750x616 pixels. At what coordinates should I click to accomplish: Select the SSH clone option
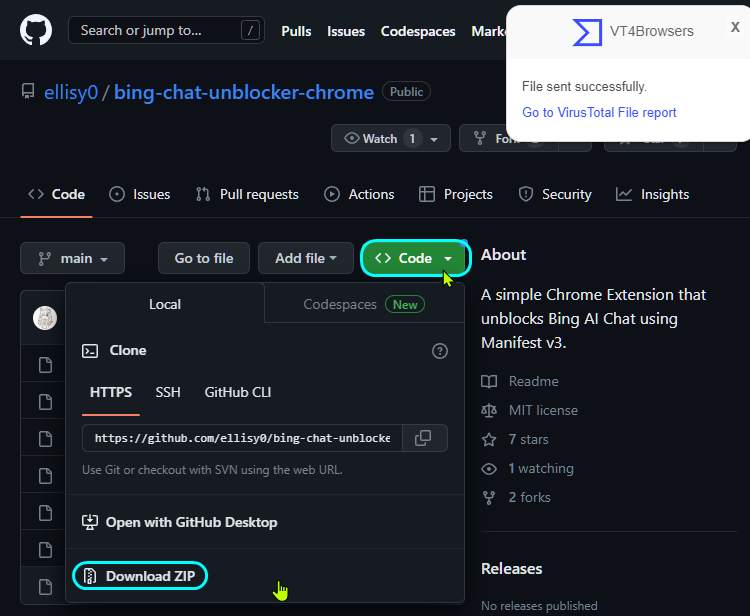[168, 392]
